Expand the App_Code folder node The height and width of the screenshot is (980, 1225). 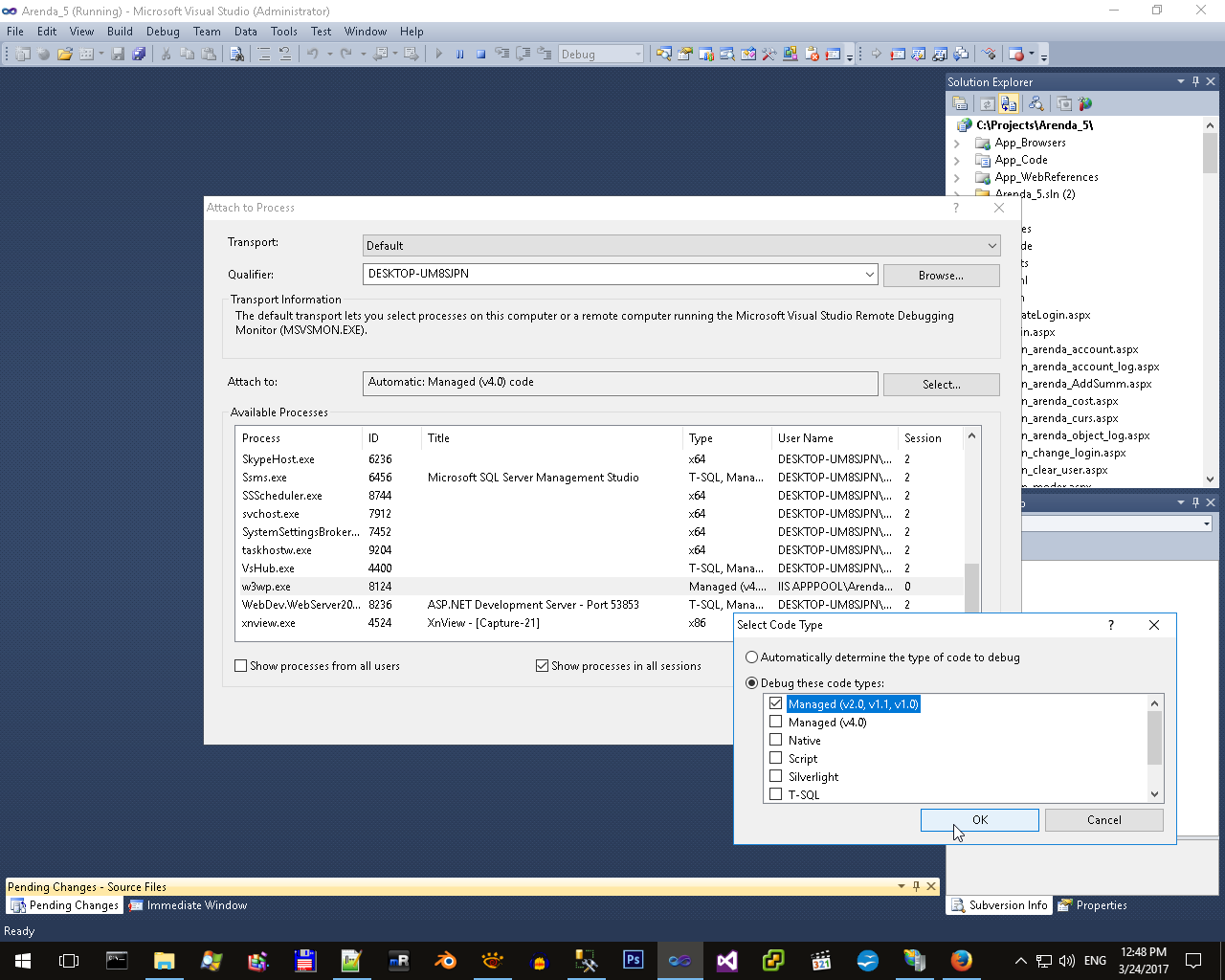pyautogui.click(x=957, y=161)
